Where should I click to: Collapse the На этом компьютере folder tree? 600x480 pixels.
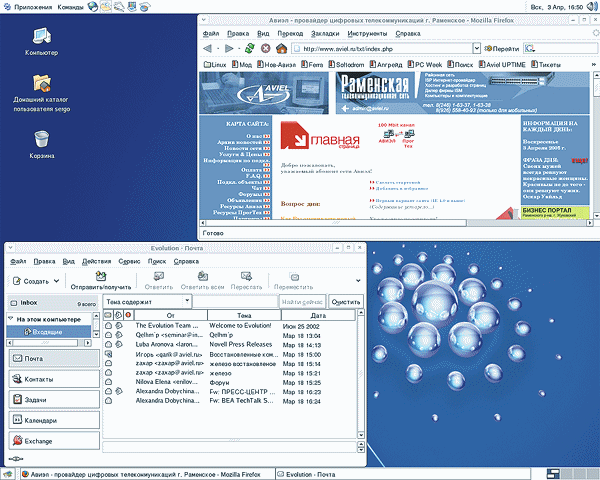(11, 318)
